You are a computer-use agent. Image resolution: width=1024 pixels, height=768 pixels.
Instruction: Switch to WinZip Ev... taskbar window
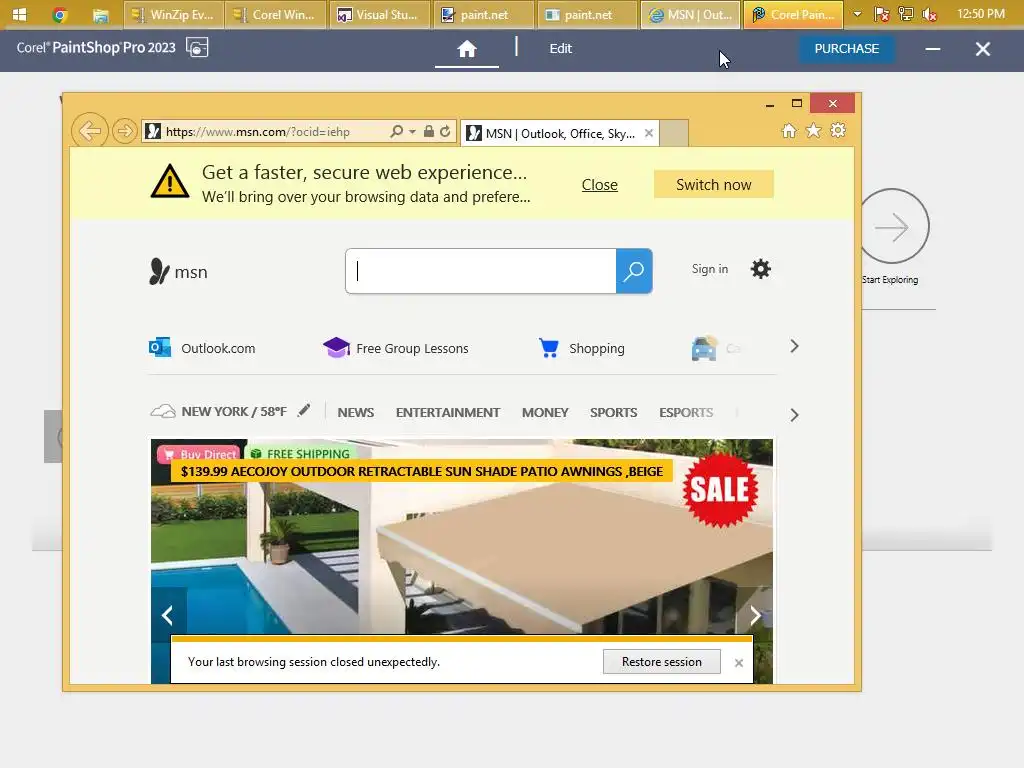point(173,14)
